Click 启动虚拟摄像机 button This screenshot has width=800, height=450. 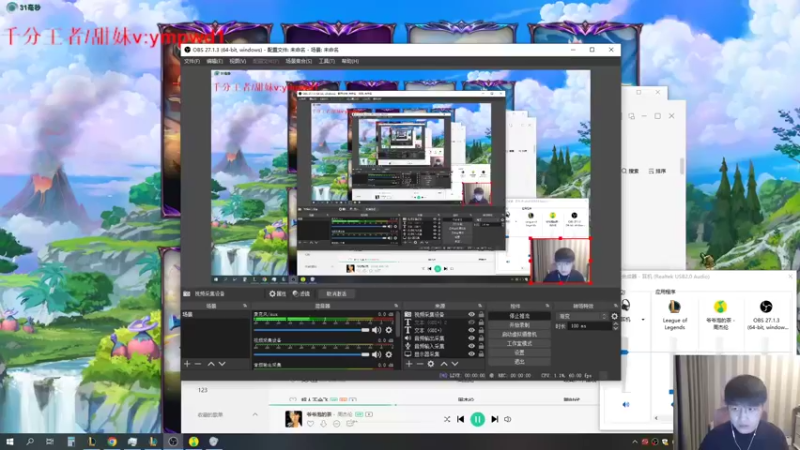tap(519, 334)
